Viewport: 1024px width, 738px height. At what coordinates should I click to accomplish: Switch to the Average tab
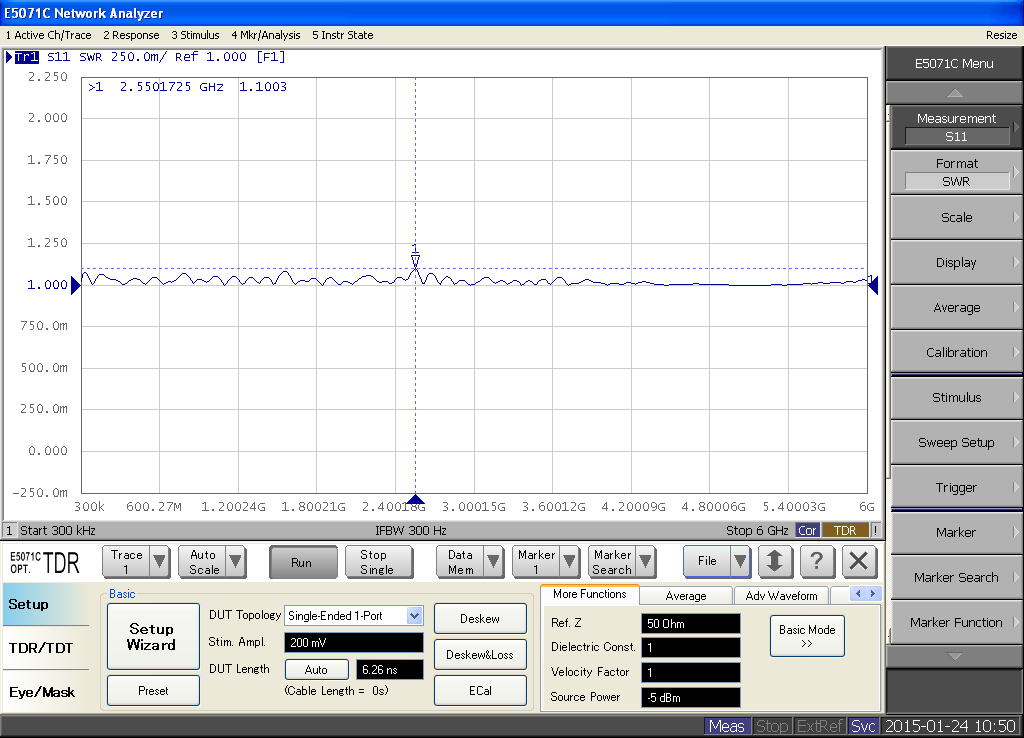686,595
